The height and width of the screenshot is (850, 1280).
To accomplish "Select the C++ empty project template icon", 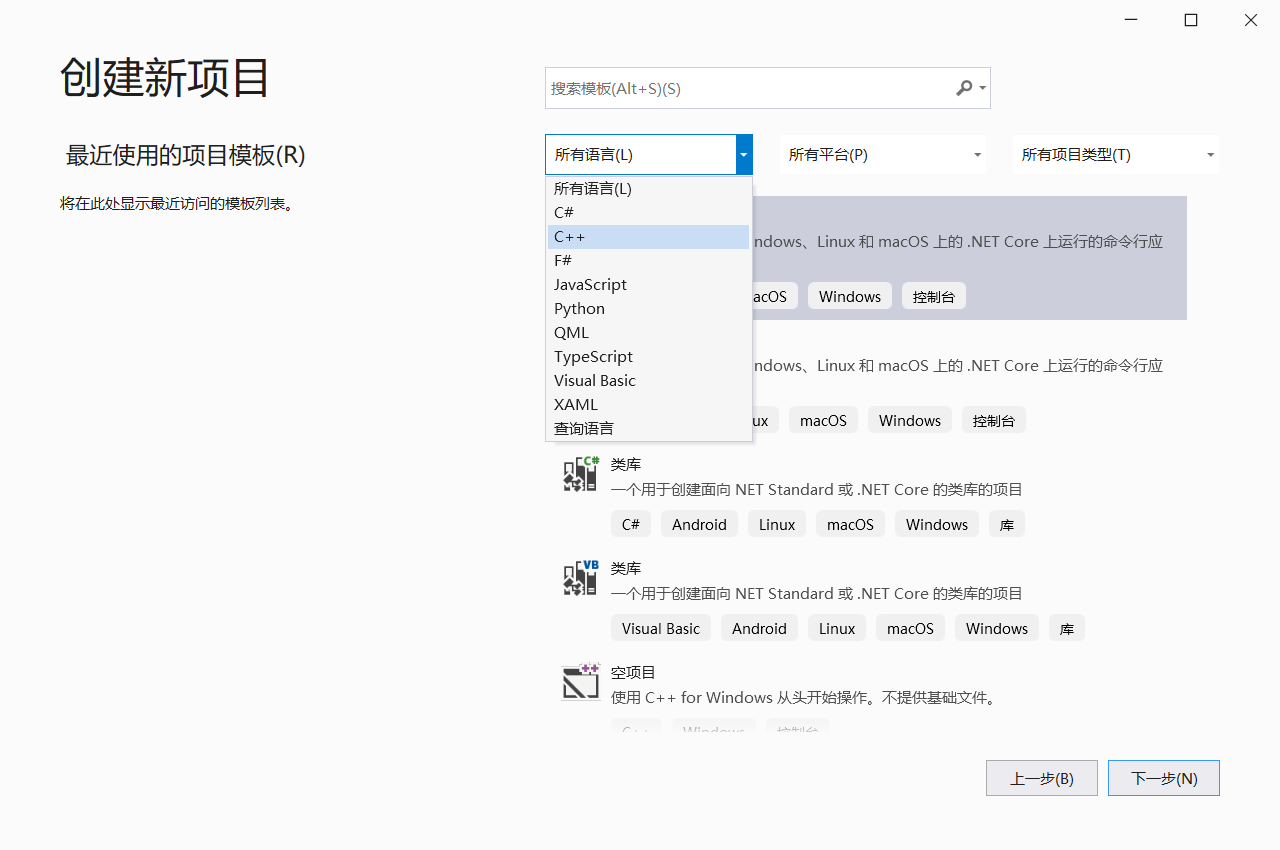I will point(580,682).
